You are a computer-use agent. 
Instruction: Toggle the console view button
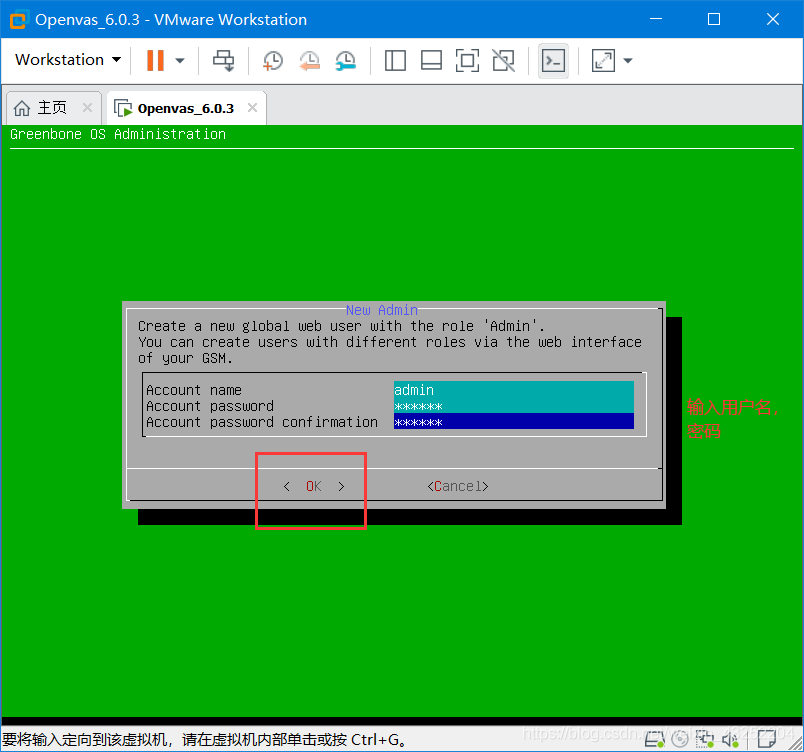pyautogui.click(x=553, y=60)
